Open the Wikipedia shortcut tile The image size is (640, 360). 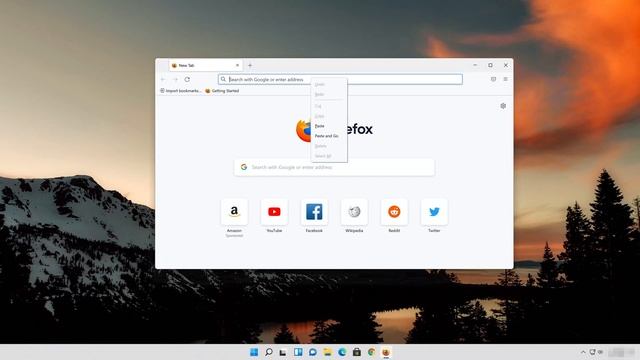click(354, 212)
